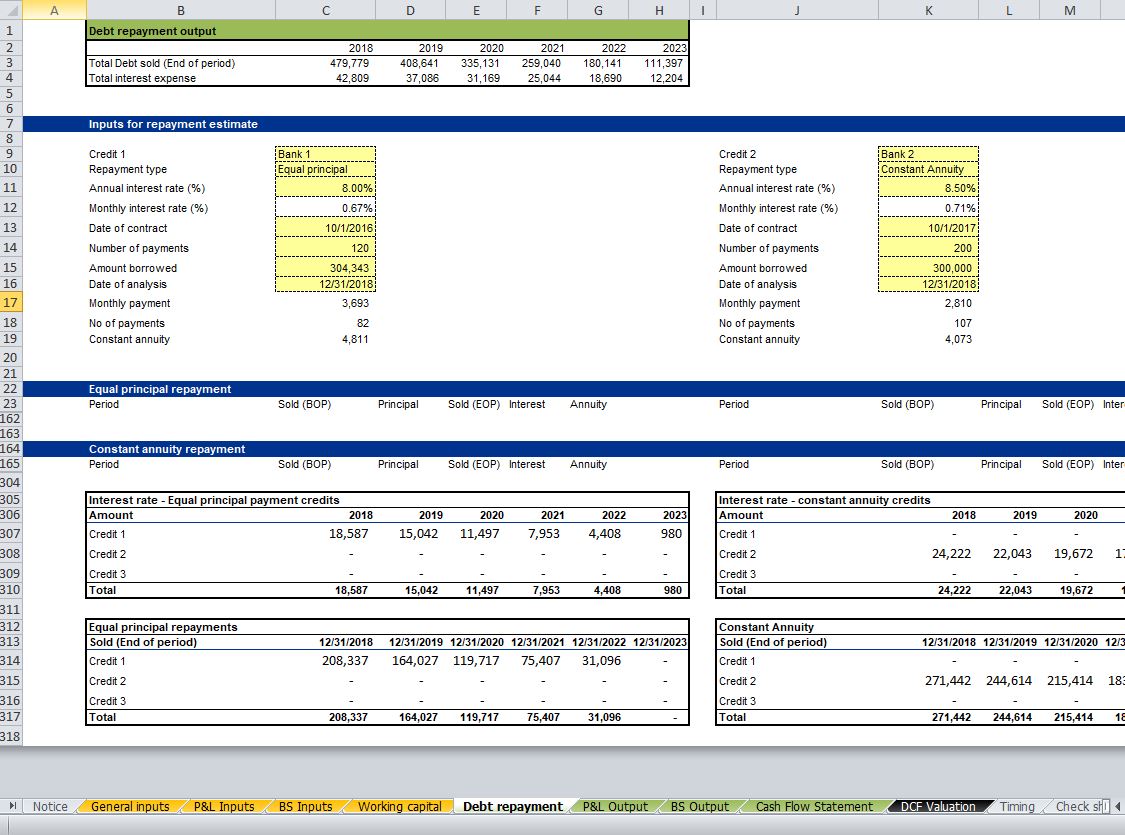Select row 307 header
The width and height of the screenshot is (1125, 835).
coord(11,534)
